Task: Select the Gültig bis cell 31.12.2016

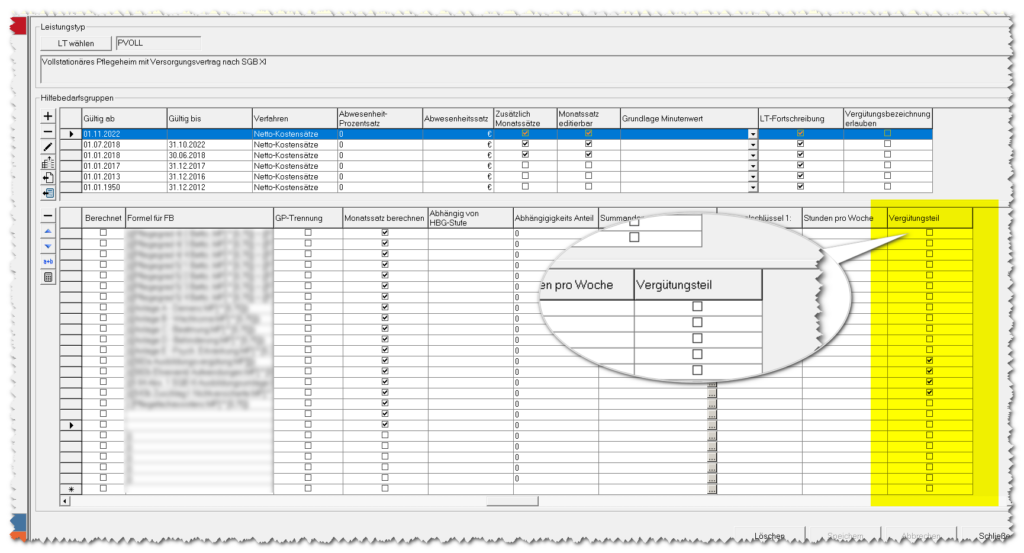Action: (x=209, y=176)
